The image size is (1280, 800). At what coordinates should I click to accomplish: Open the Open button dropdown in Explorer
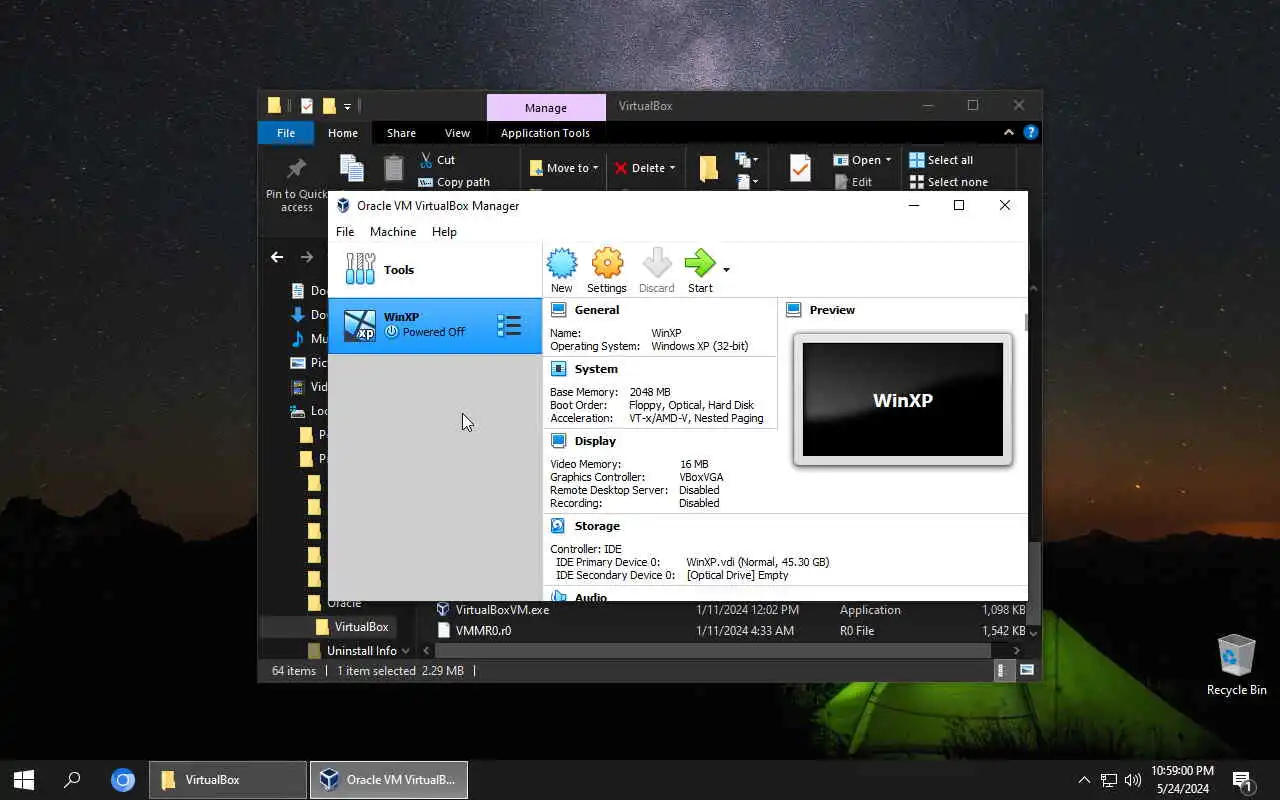coord(888,160)
